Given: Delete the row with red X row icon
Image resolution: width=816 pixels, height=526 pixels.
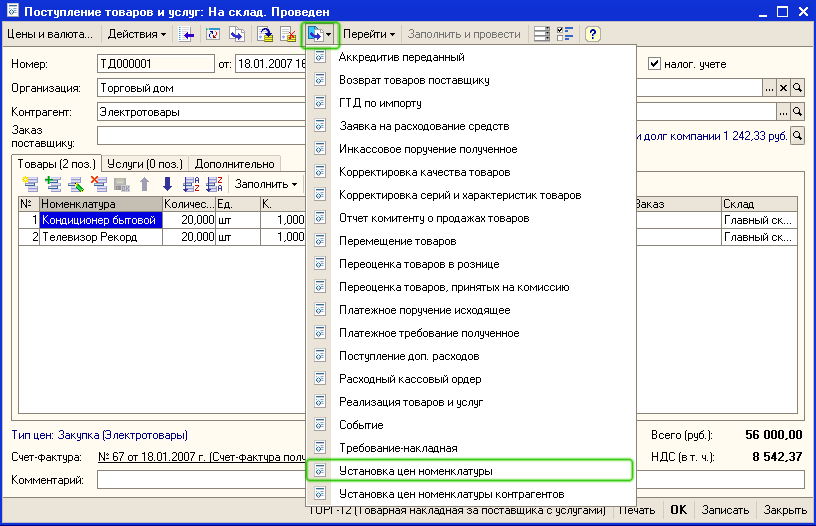Looking at the screenshot, I should coord(99,184).
